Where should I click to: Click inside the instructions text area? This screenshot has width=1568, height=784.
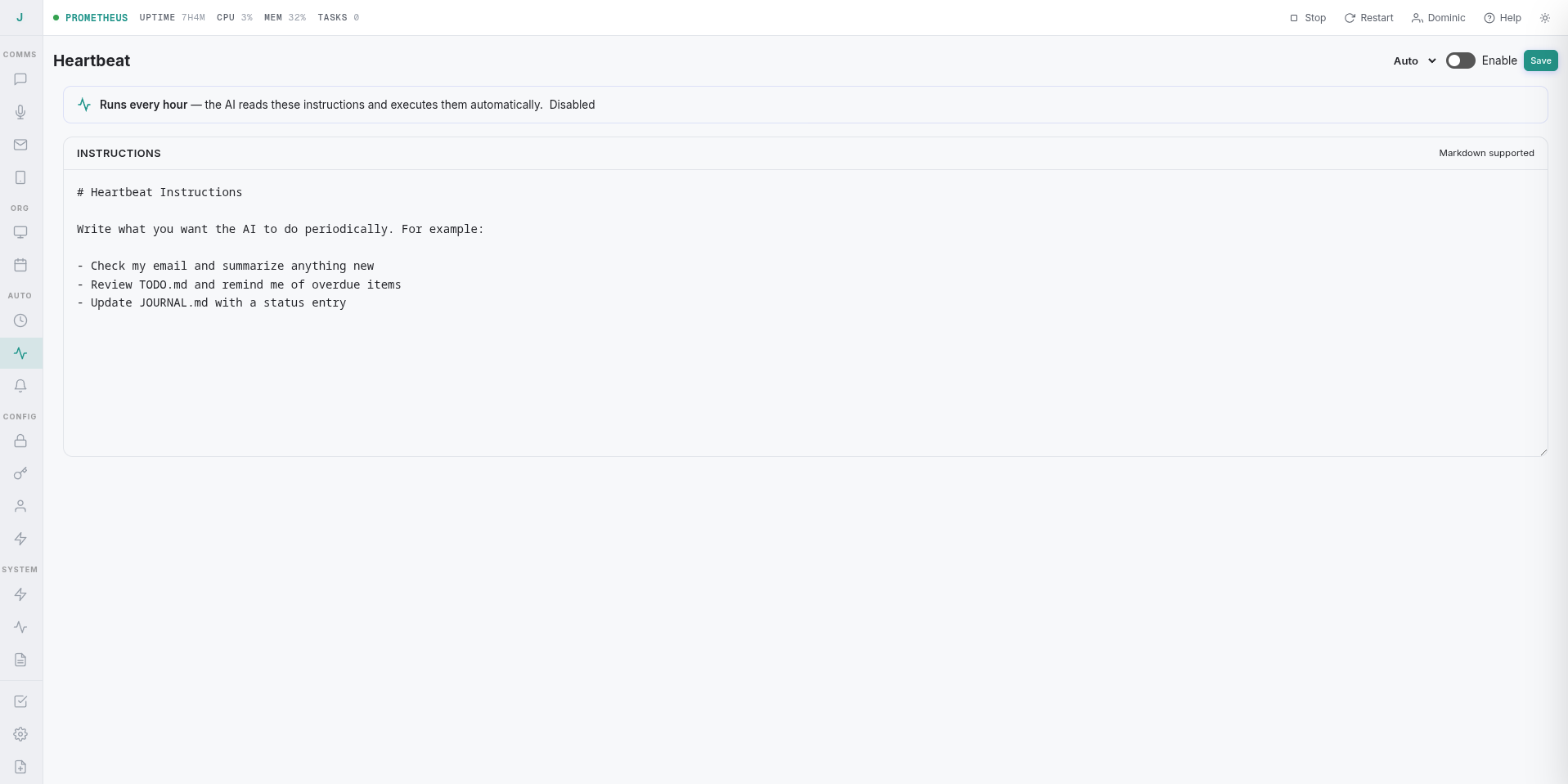click(806, 313)
